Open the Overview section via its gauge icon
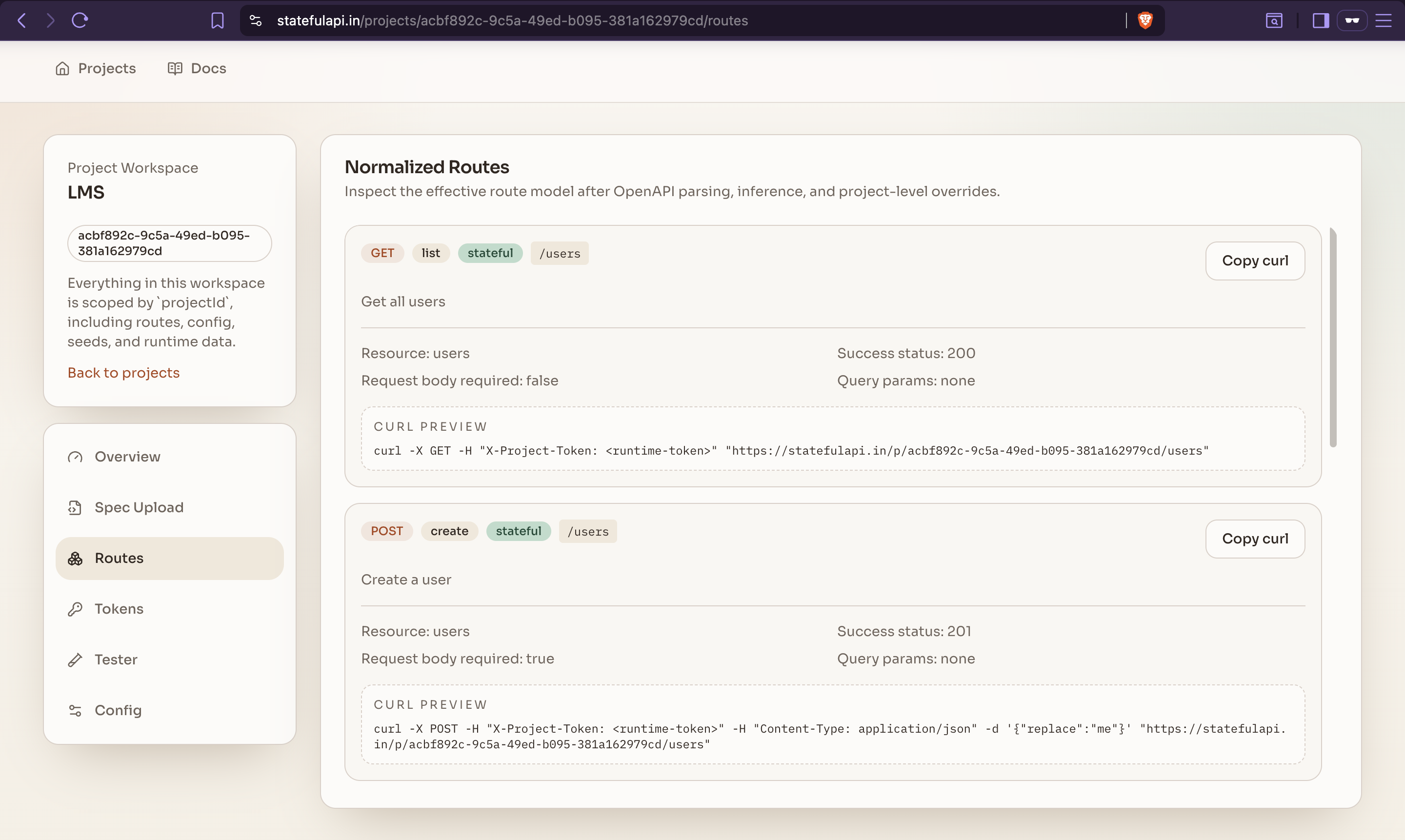This screenshot has width=1405, height=840. click(76, 456)
